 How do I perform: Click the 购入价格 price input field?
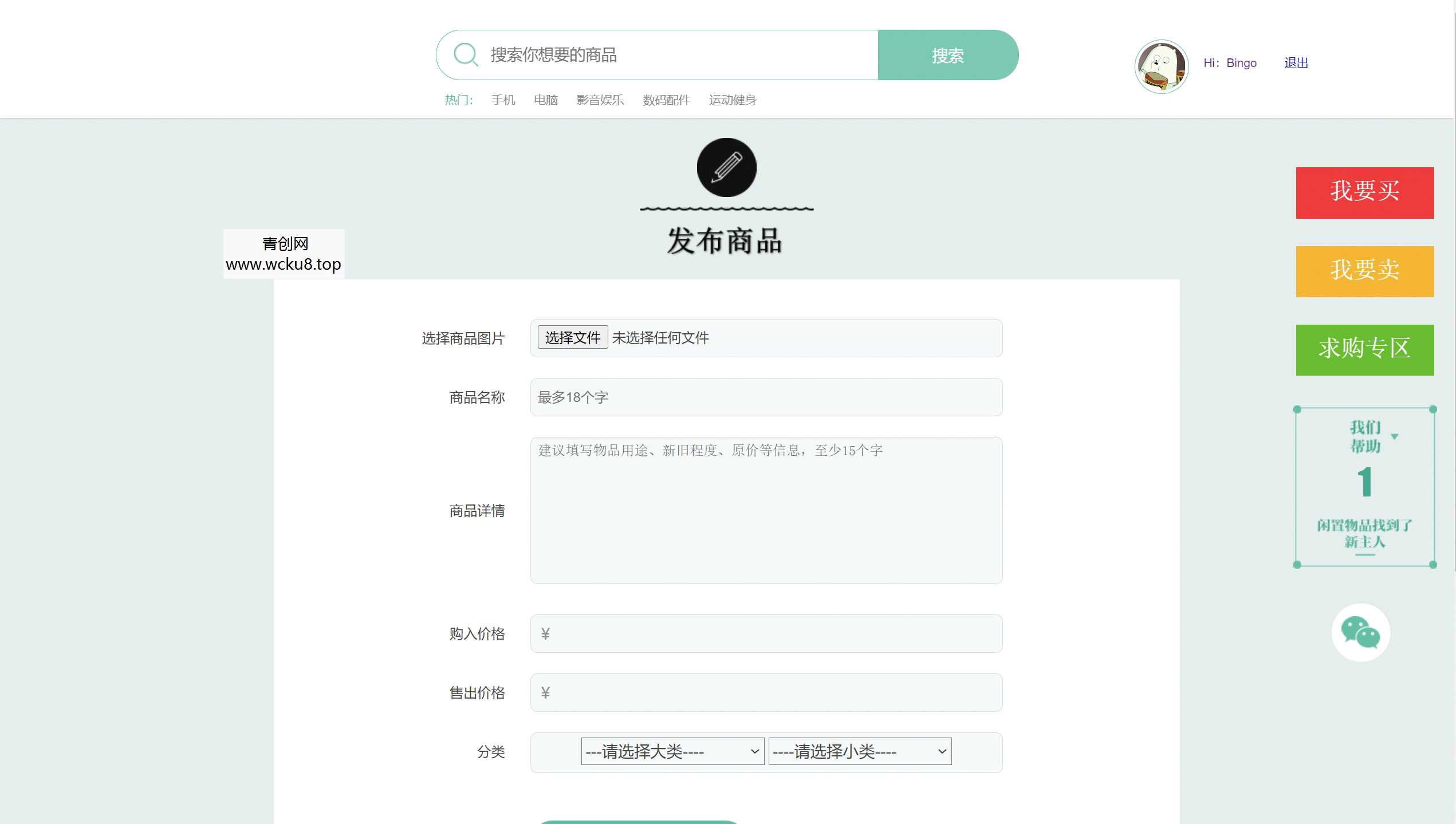pos(766,633)
